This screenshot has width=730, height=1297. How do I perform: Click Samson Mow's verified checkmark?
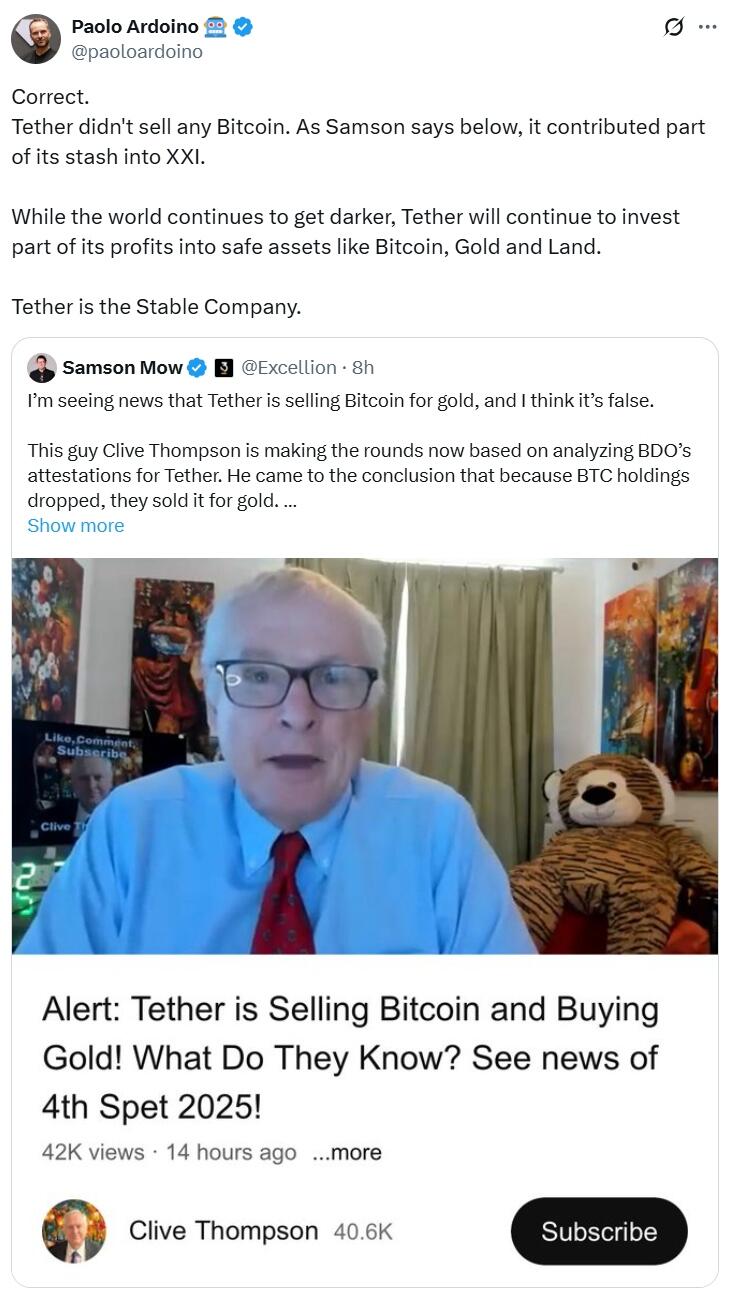coord(197,368)
